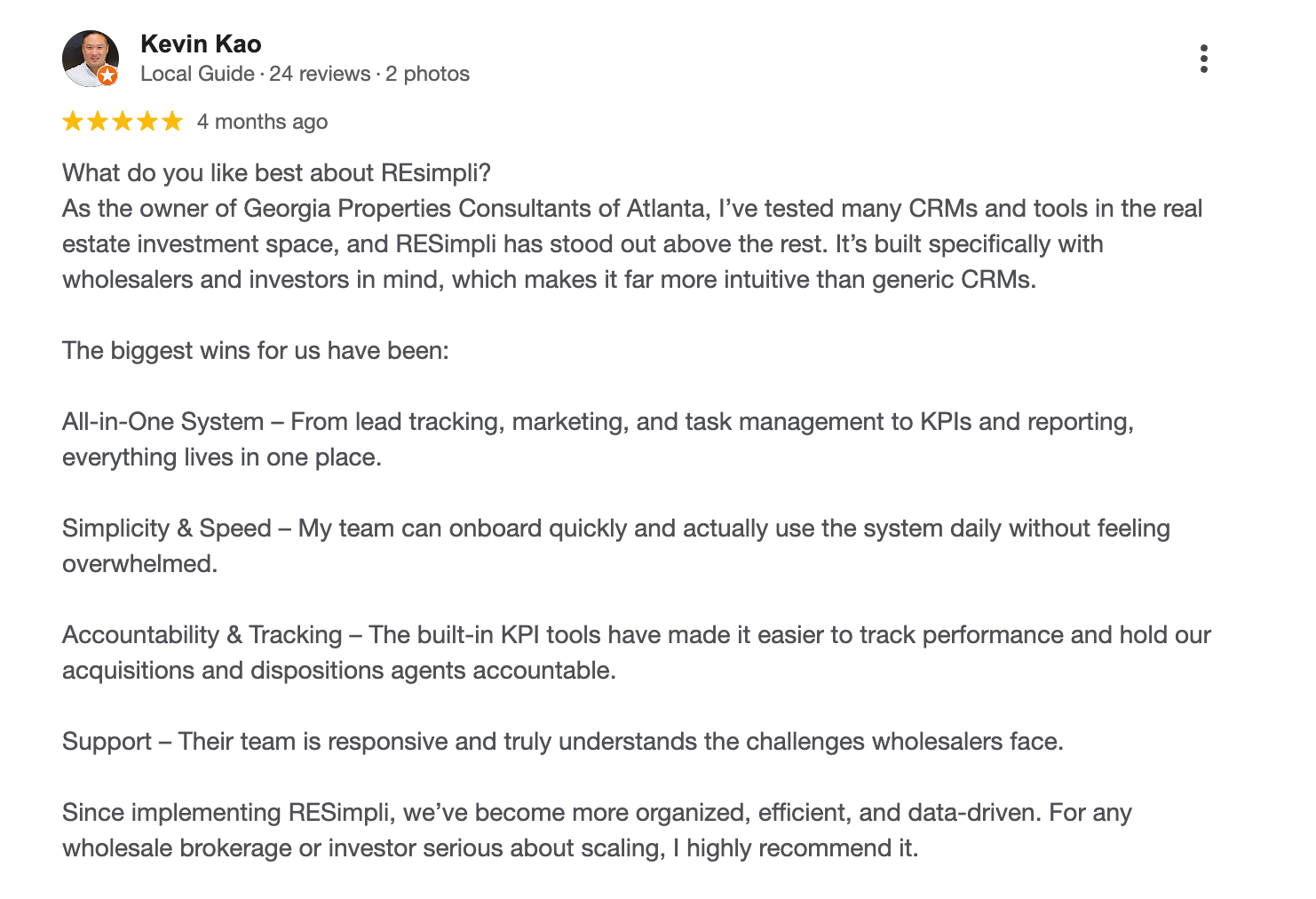Screen dimensions: 1316x899
Task: Click the Local Guide label
Action: 197,74
